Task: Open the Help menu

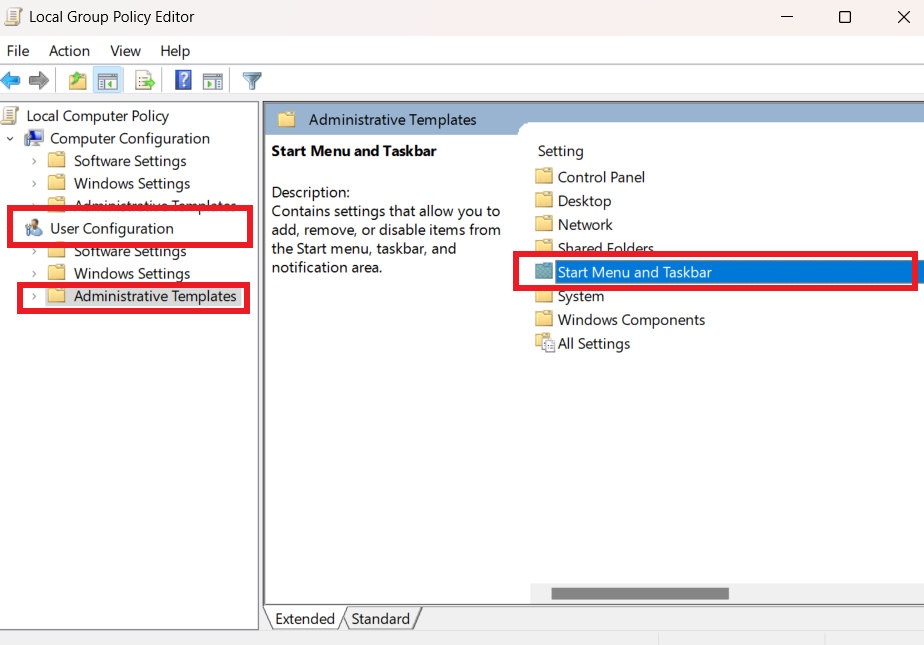Action: point(175,51)
